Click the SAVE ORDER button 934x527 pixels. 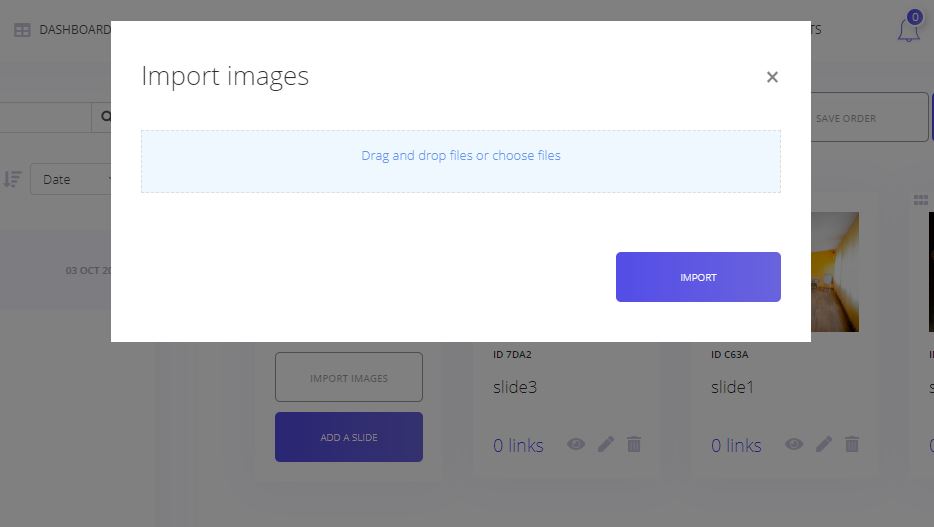(x=869, y=117)
